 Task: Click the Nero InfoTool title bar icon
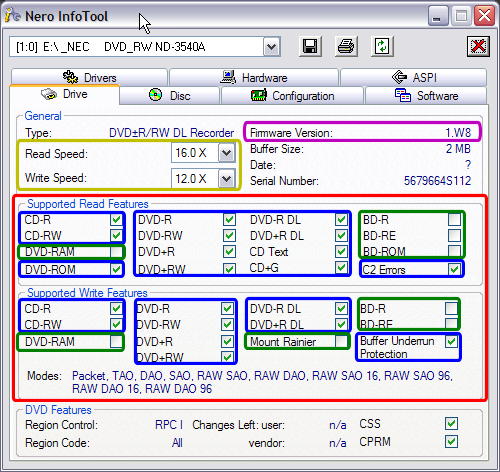[13, 15]
